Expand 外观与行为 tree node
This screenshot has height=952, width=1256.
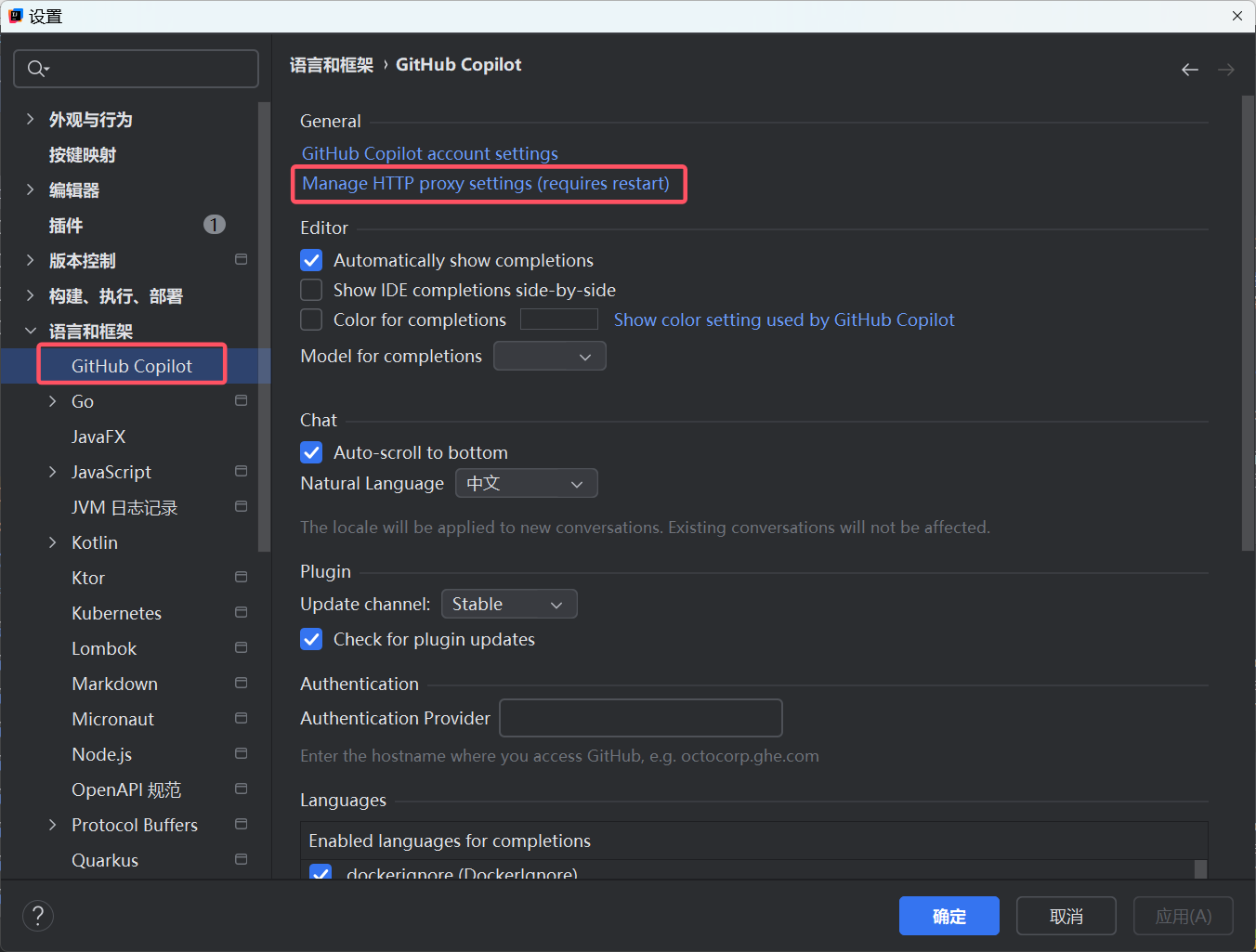31,119
